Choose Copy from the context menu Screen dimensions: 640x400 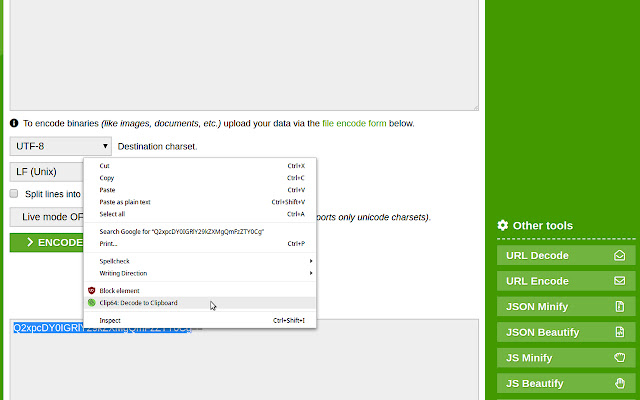[x=200, y=178]
